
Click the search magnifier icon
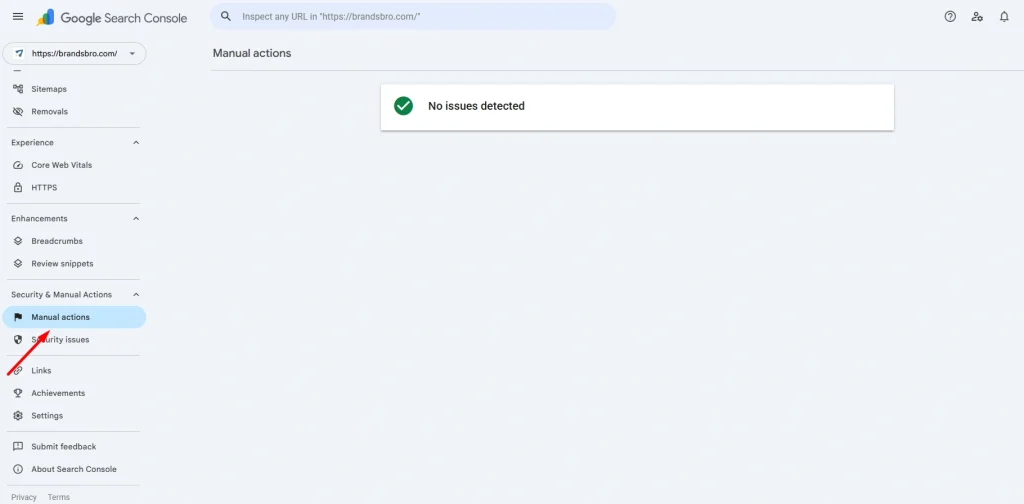coord(226,16)
